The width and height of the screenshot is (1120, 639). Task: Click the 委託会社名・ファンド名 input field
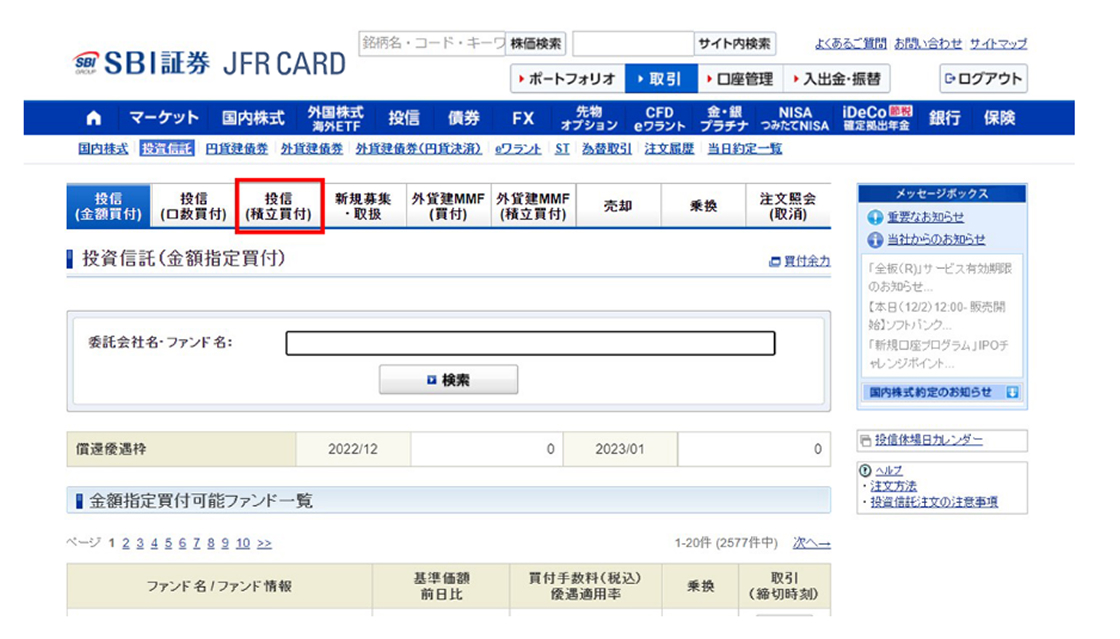pyautogui.click(x=530, y=343)
